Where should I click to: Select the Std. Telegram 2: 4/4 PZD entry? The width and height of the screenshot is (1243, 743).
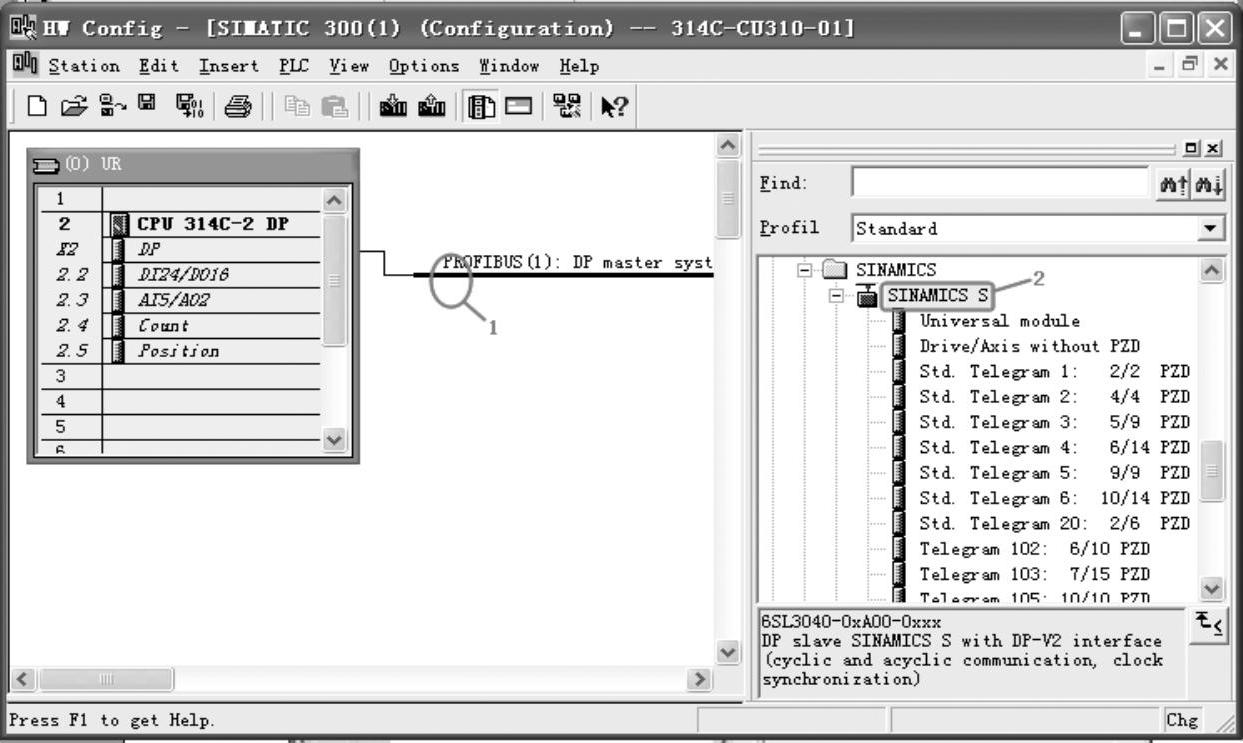coord(1055,397)
